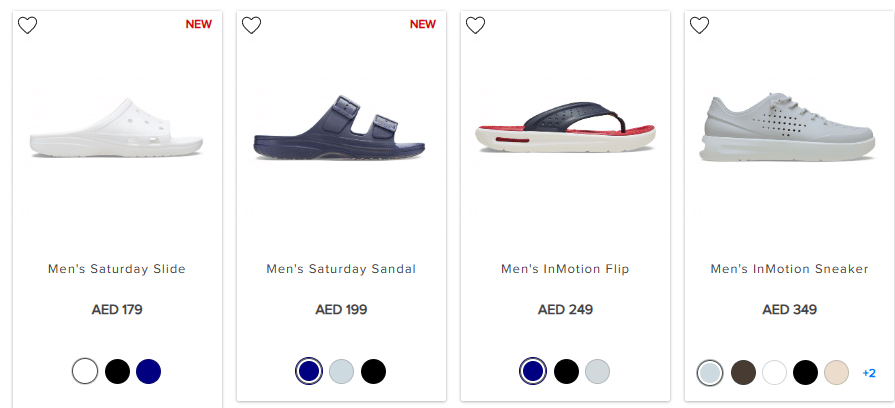Pick light grey swatch for InMotion Flip
This screenshot has height=408, width=895.
pyautogui.click(x=597, y=372)
